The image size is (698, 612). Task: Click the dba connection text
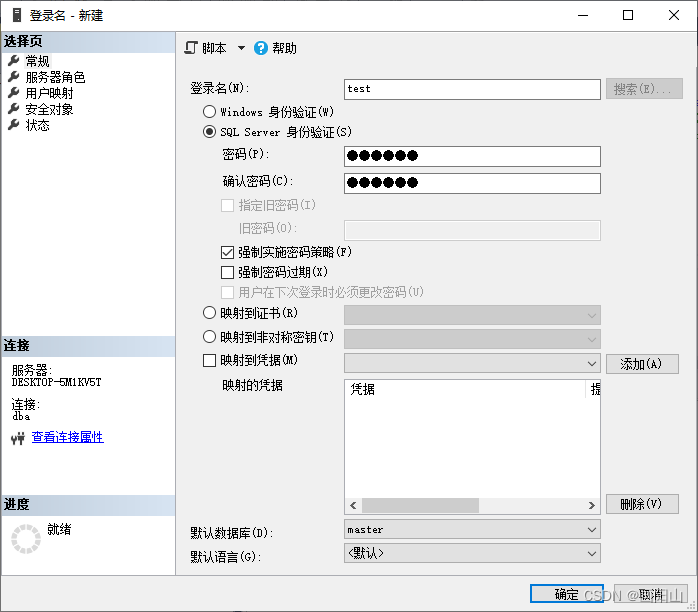21,417
